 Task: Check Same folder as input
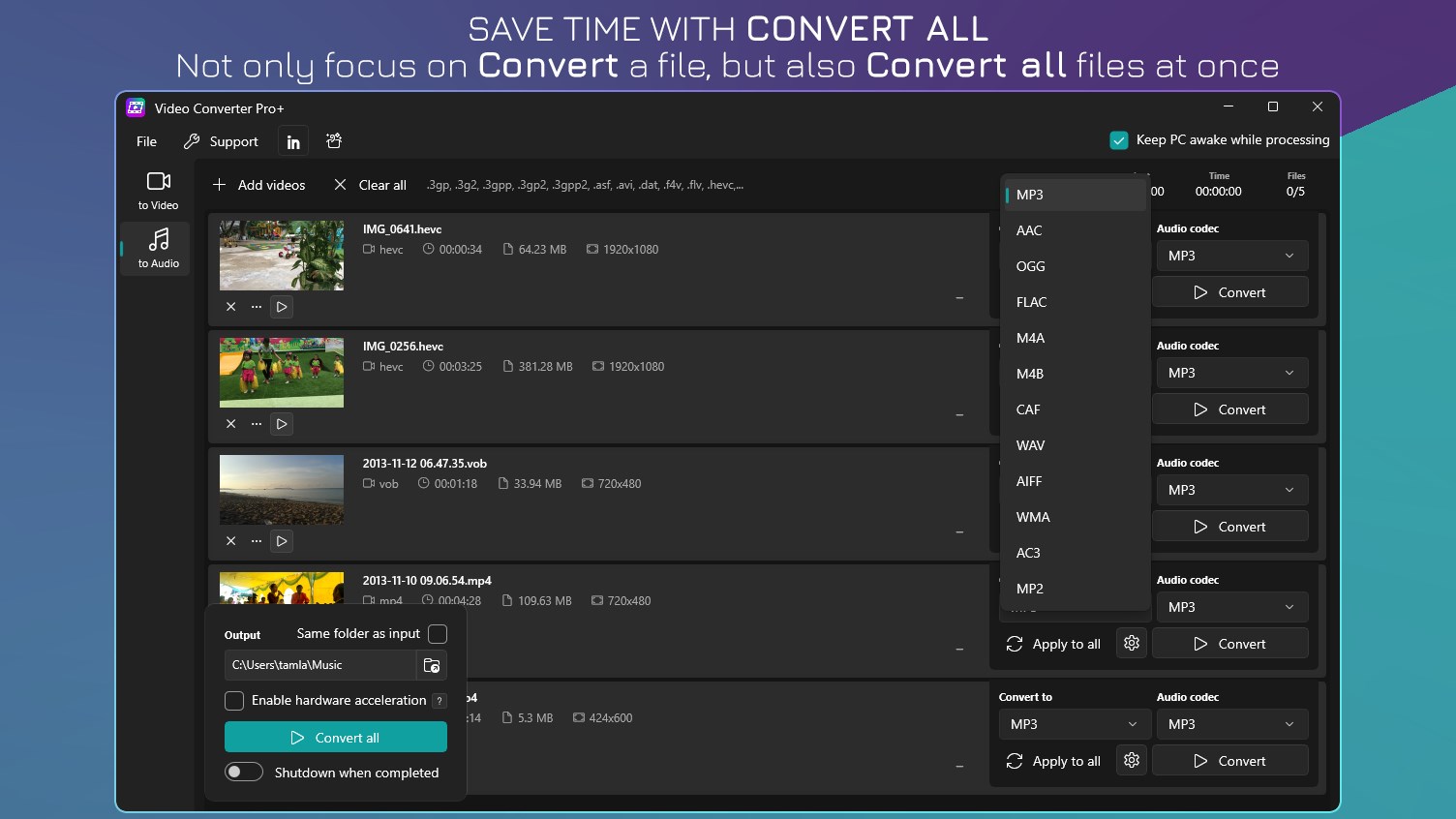click(438, 634)
